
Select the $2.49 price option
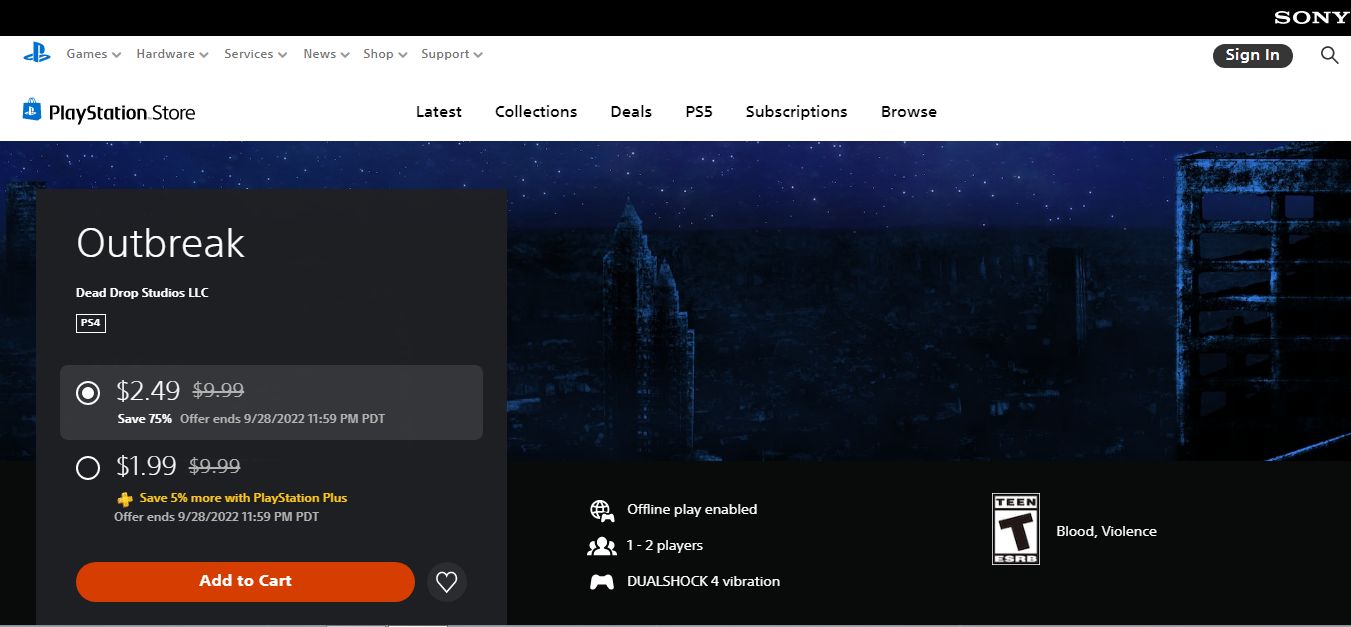[88, 393]
